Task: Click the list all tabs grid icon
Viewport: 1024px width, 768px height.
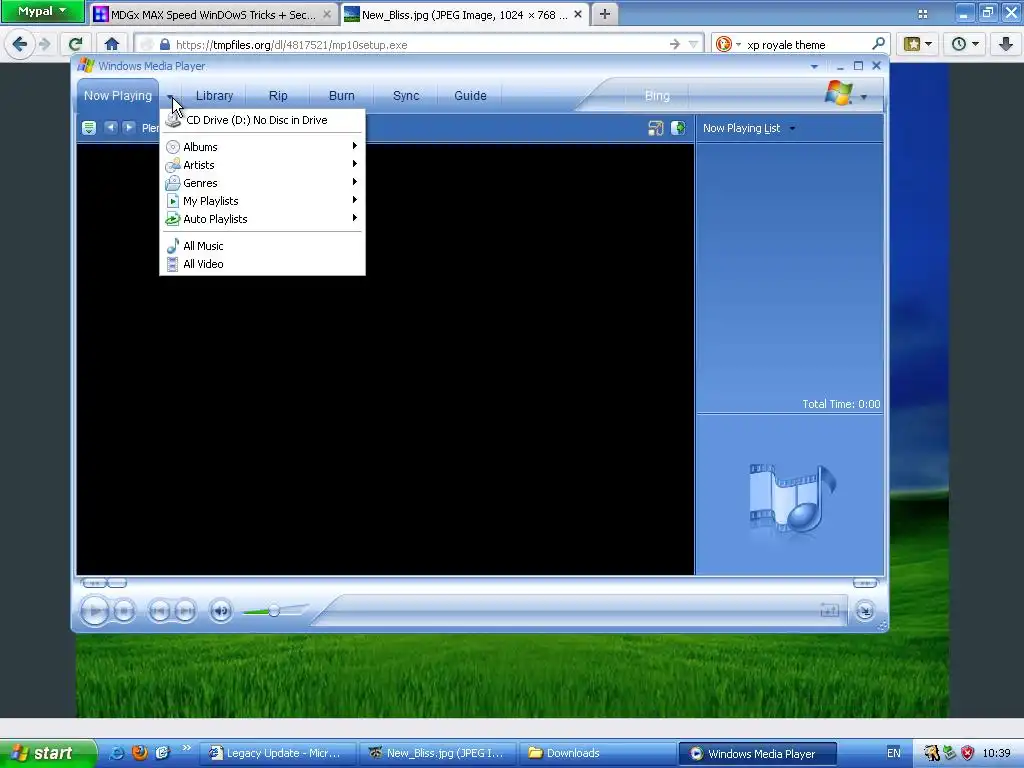Action: click(923, 14)
